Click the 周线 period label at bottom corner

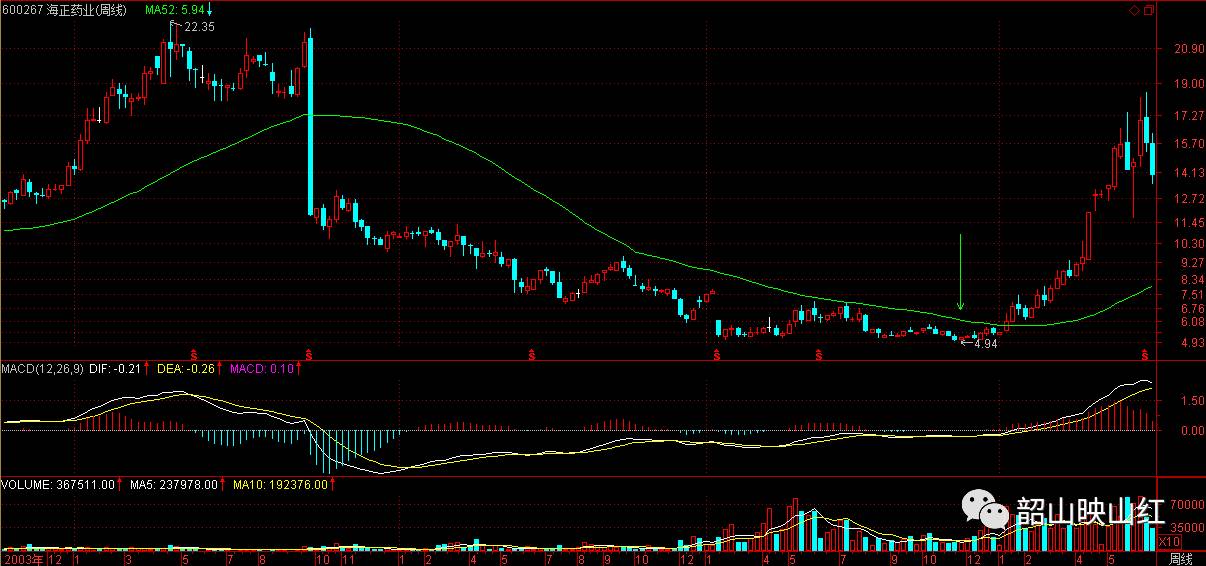pyautogui.click(x=1181, y=558)
